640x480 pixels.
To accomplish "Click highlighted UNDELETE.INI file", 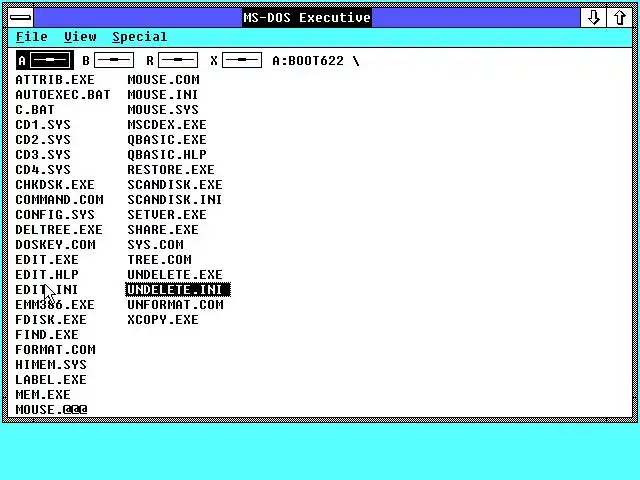I will coord(178,290).
